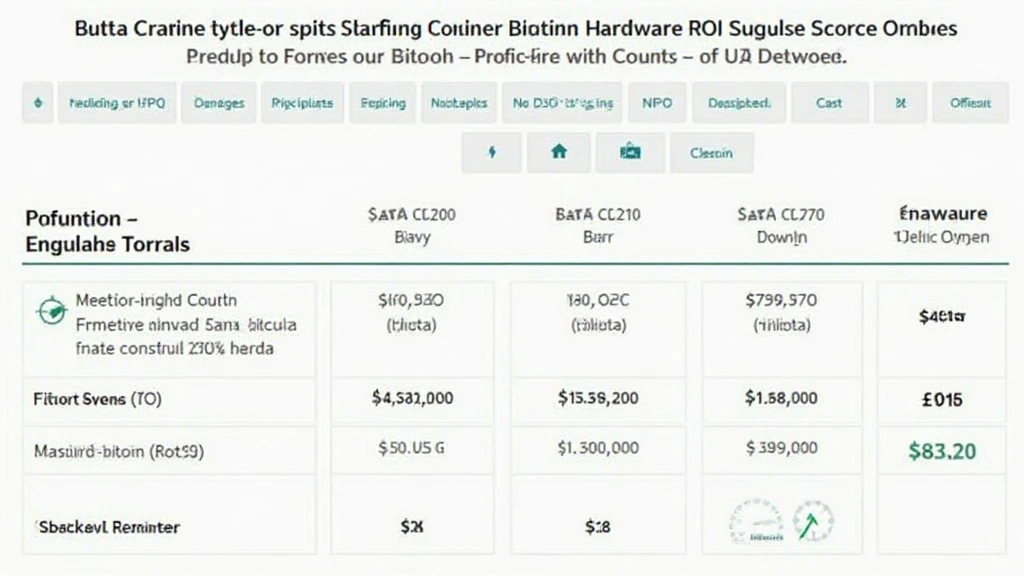Click the BATA CL210 column header

tap(597, 225)
